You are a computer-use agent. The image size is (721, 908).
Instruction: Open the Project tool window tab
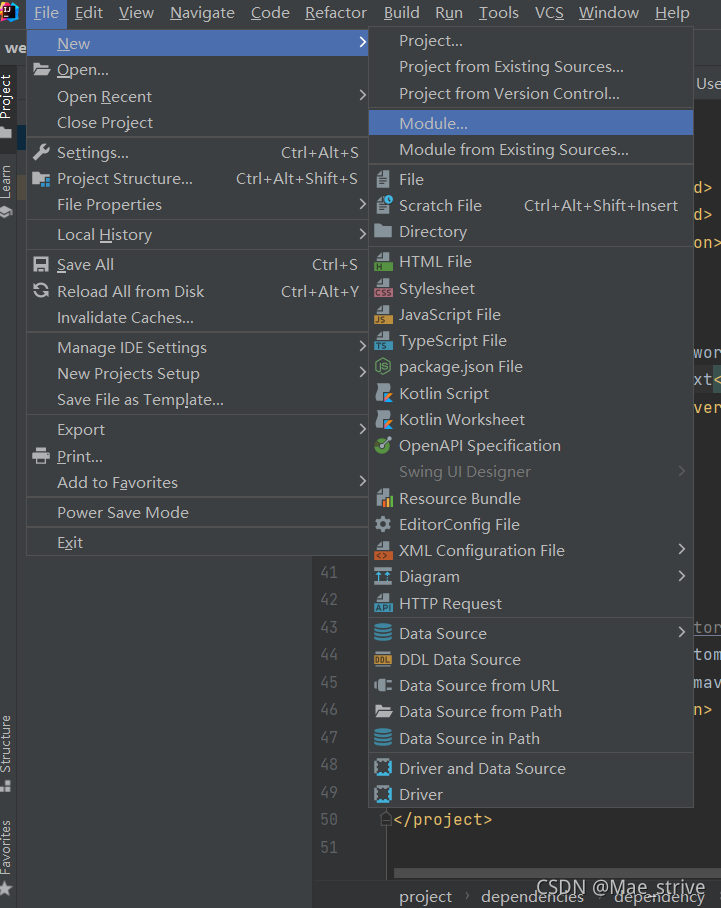pyautogui.click(x=6, y=105)
